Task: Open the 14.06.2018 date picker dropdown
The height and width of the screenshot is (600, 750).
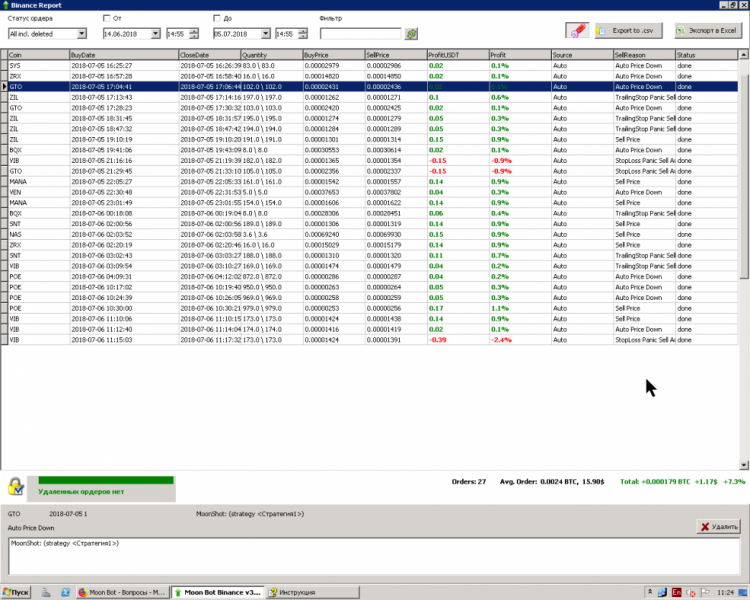Action: click(x=155, y=34)
